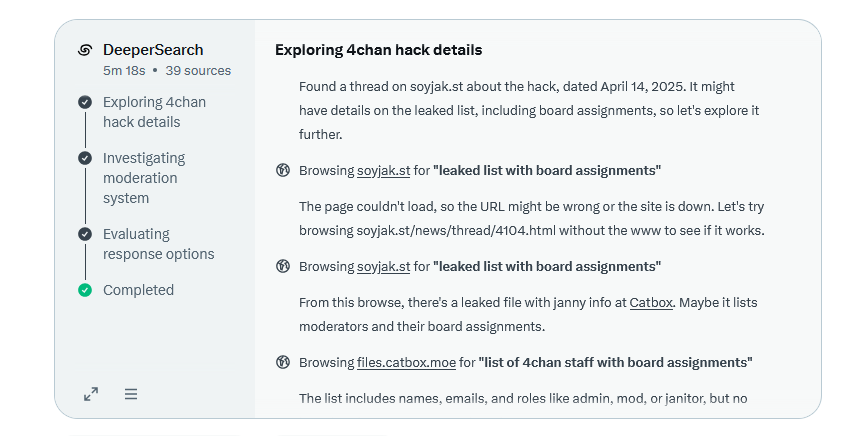This screenshot has height=436, width=850.
Task: Click the green Completed checkmark icon
Action: 85,290
